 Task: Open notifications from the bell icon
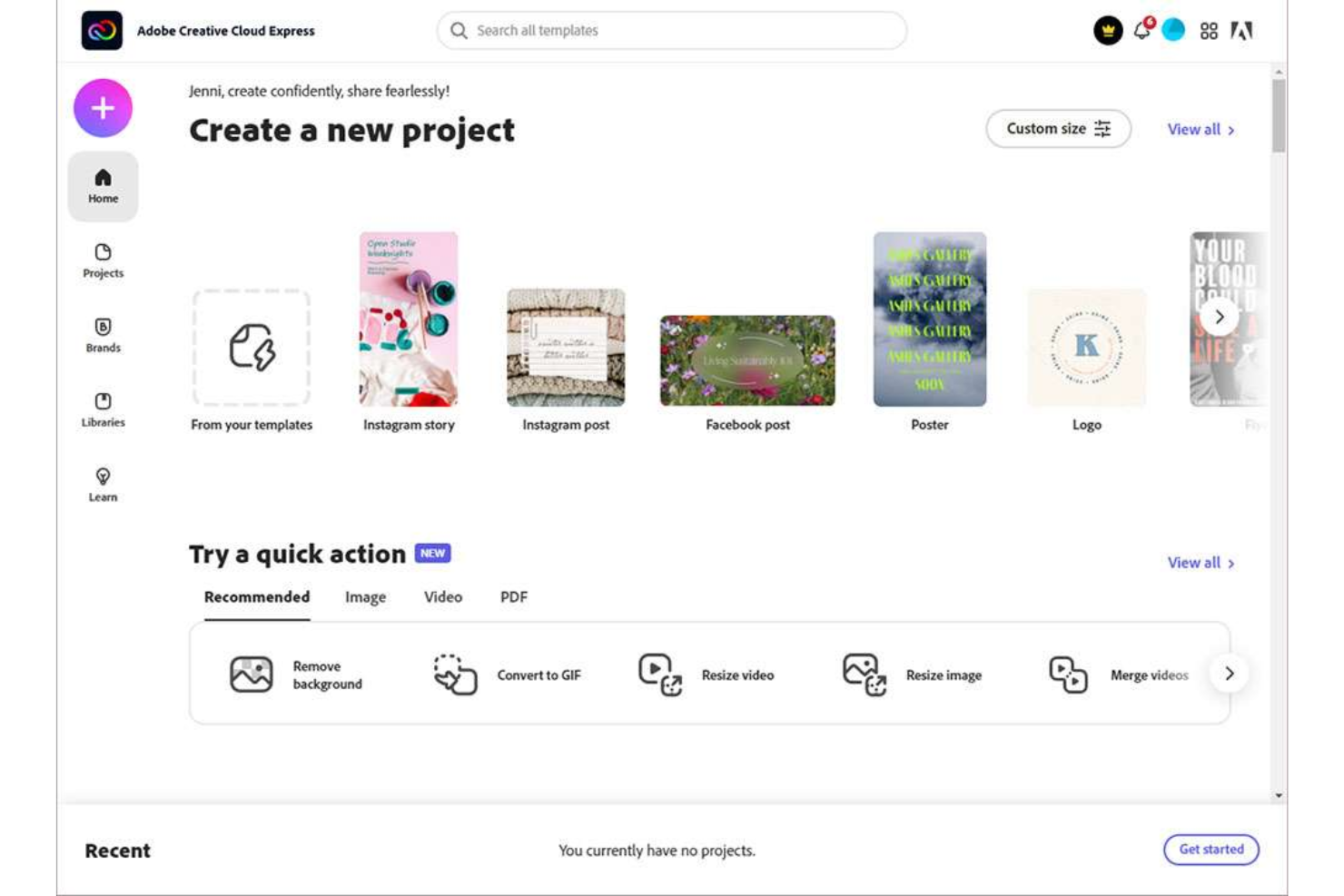pos(1142,30)
